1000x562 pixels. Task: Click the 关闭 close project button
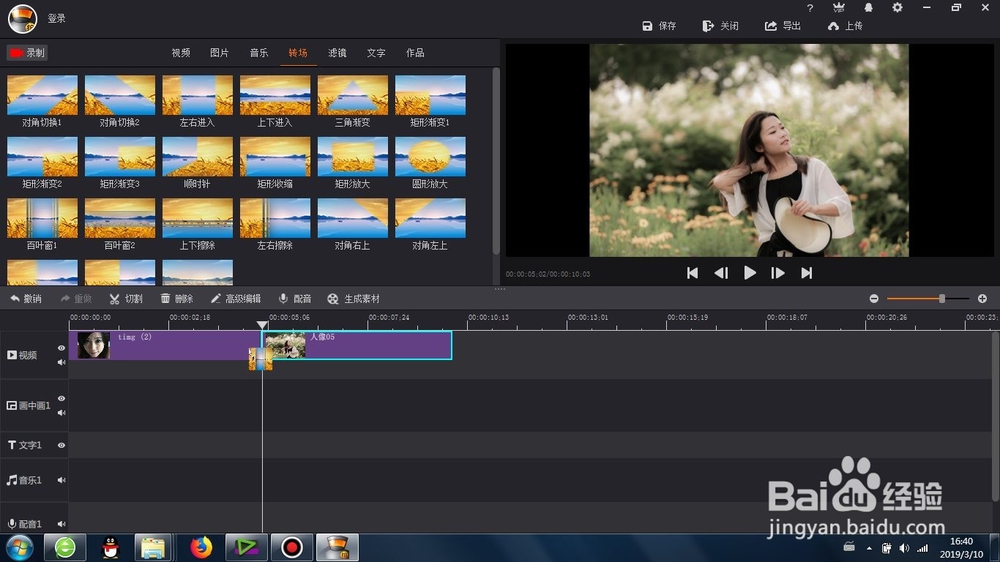(x=721, y=26)
